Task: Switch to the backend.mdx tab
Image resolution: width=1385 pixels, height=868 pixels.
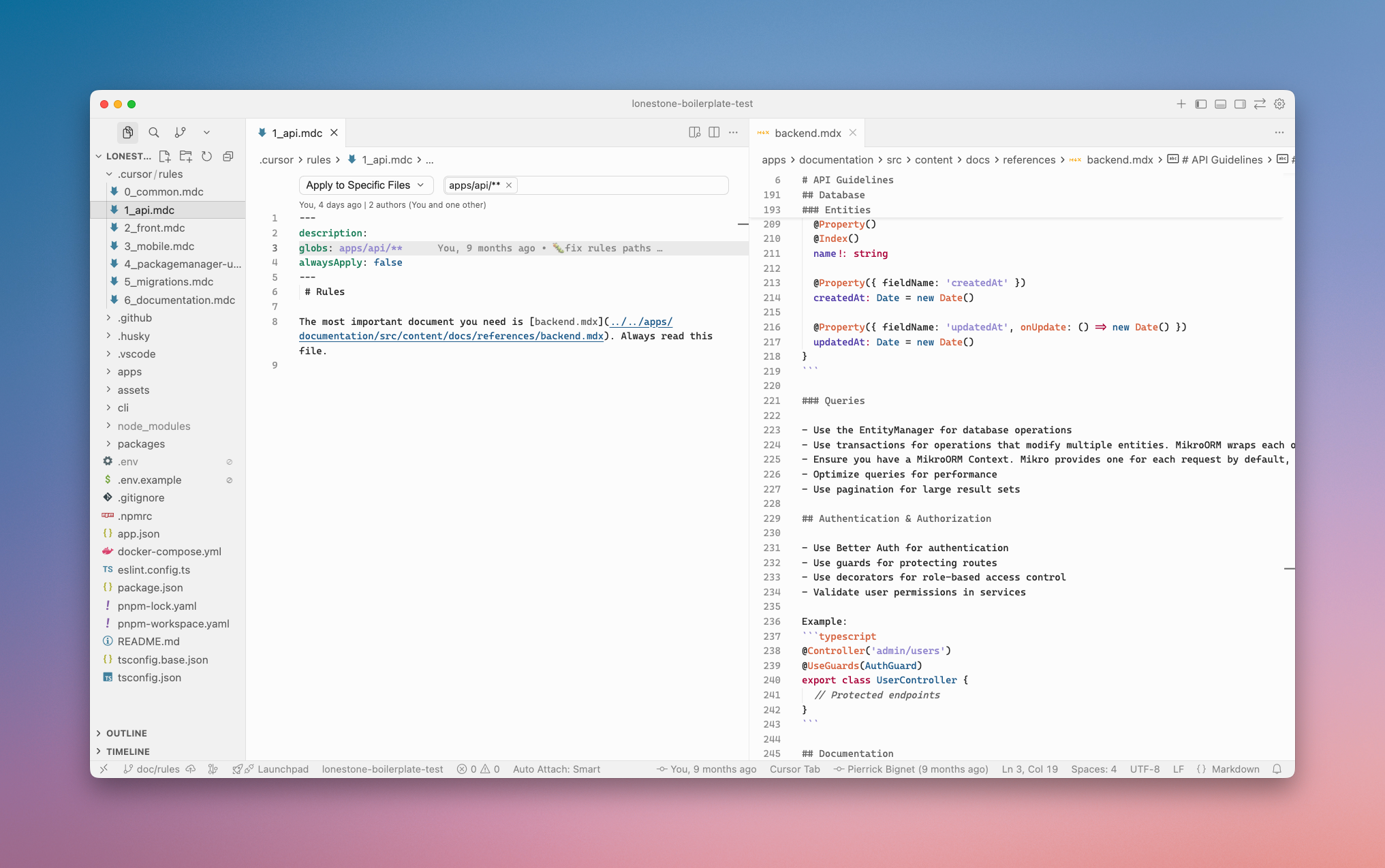Action: (x=807, y=133)
